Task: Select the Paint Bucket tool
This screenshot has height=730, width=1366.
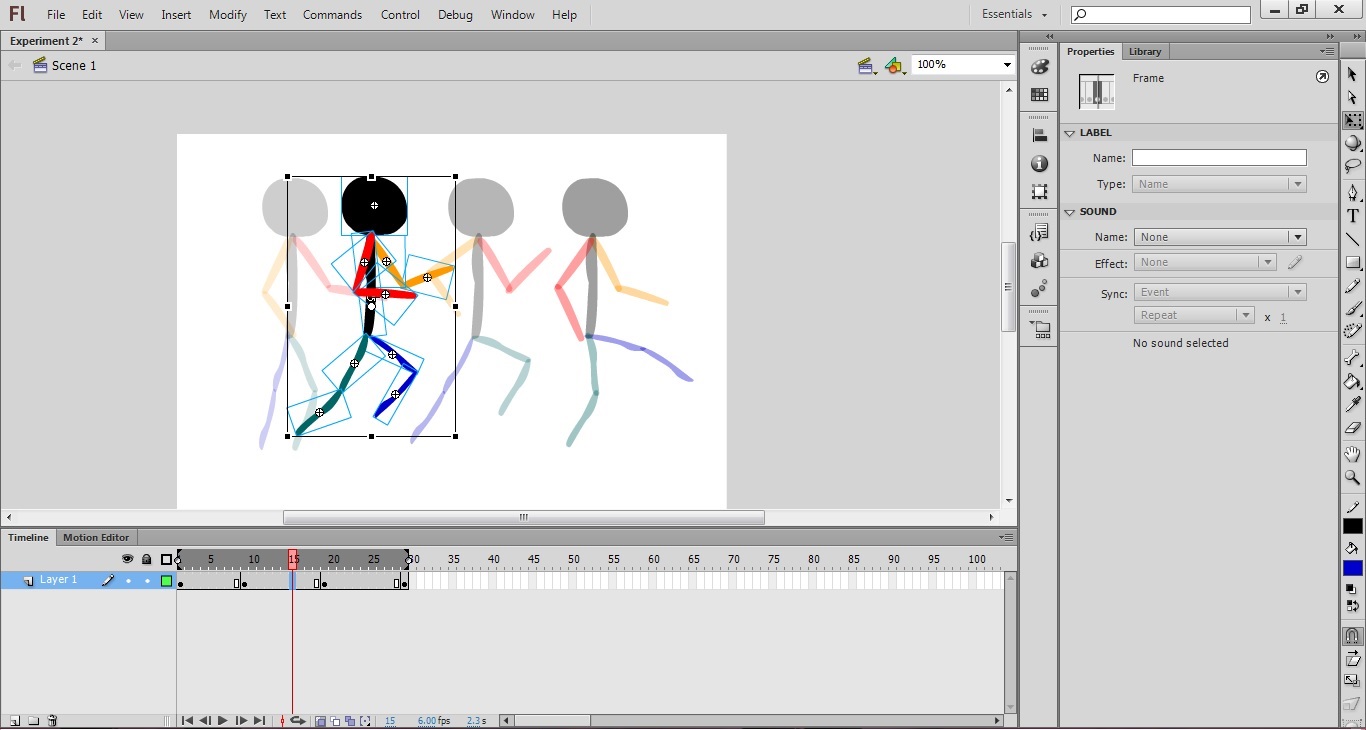Action: (x=1352, y=381)
